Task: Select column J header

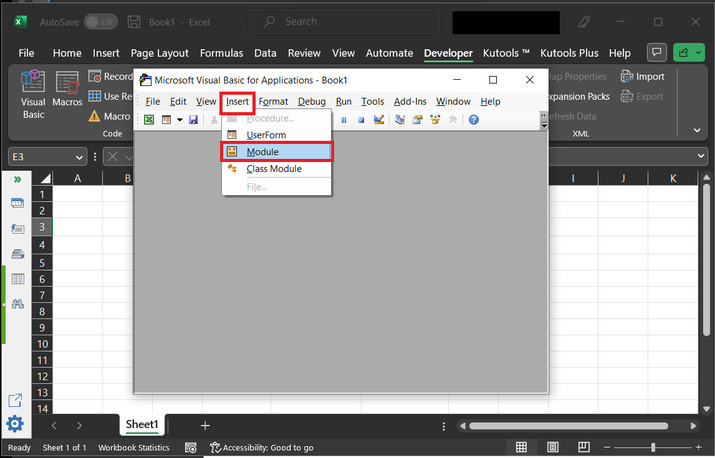Action: point(623,178)
